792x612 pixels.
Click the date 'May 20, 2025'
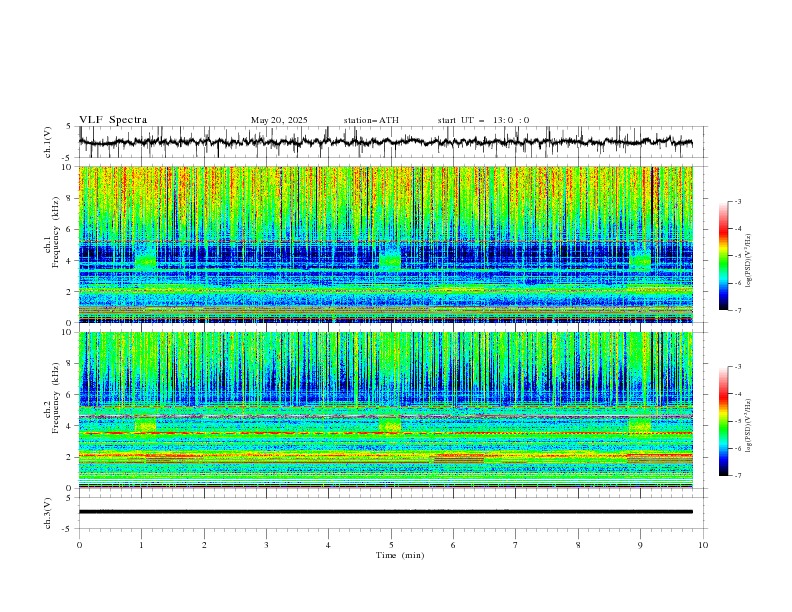click(x=279, y=120)
